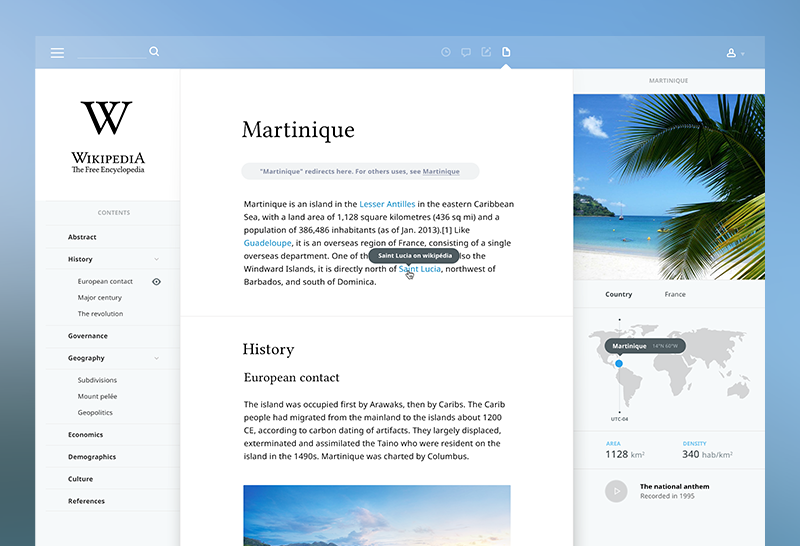The width and height of the screenshot is (800, 546).
Task: Play the national anthem recording
Action: 616,491
